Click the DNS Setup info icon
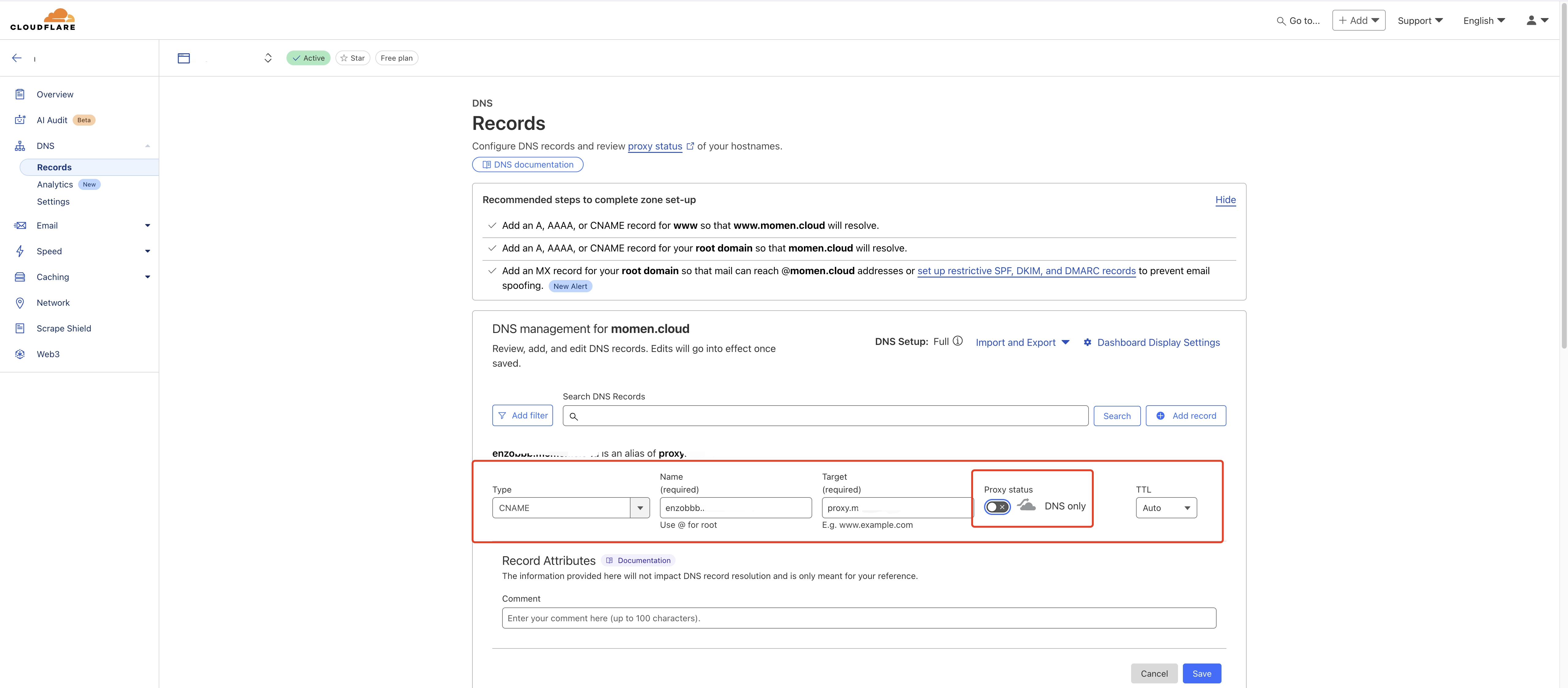The width and height of the screenshot is (1568, 688). tap(957, 341)
